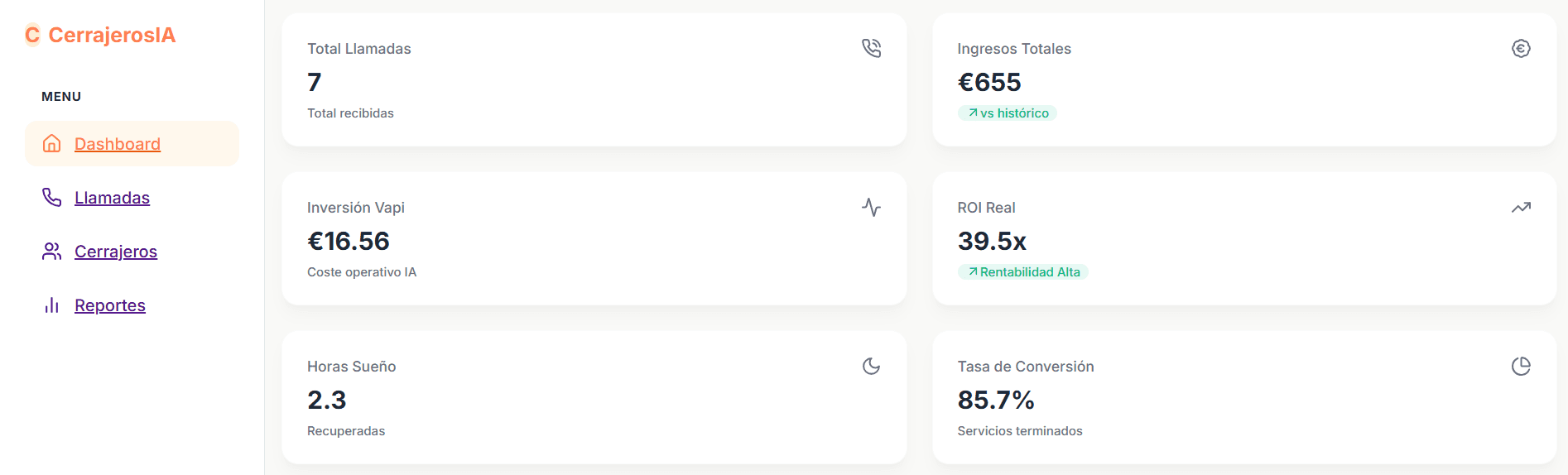Click the bar chart icon beside Reportes
Viewport: 1568px width, 475px height.
[x=51, y=305]
